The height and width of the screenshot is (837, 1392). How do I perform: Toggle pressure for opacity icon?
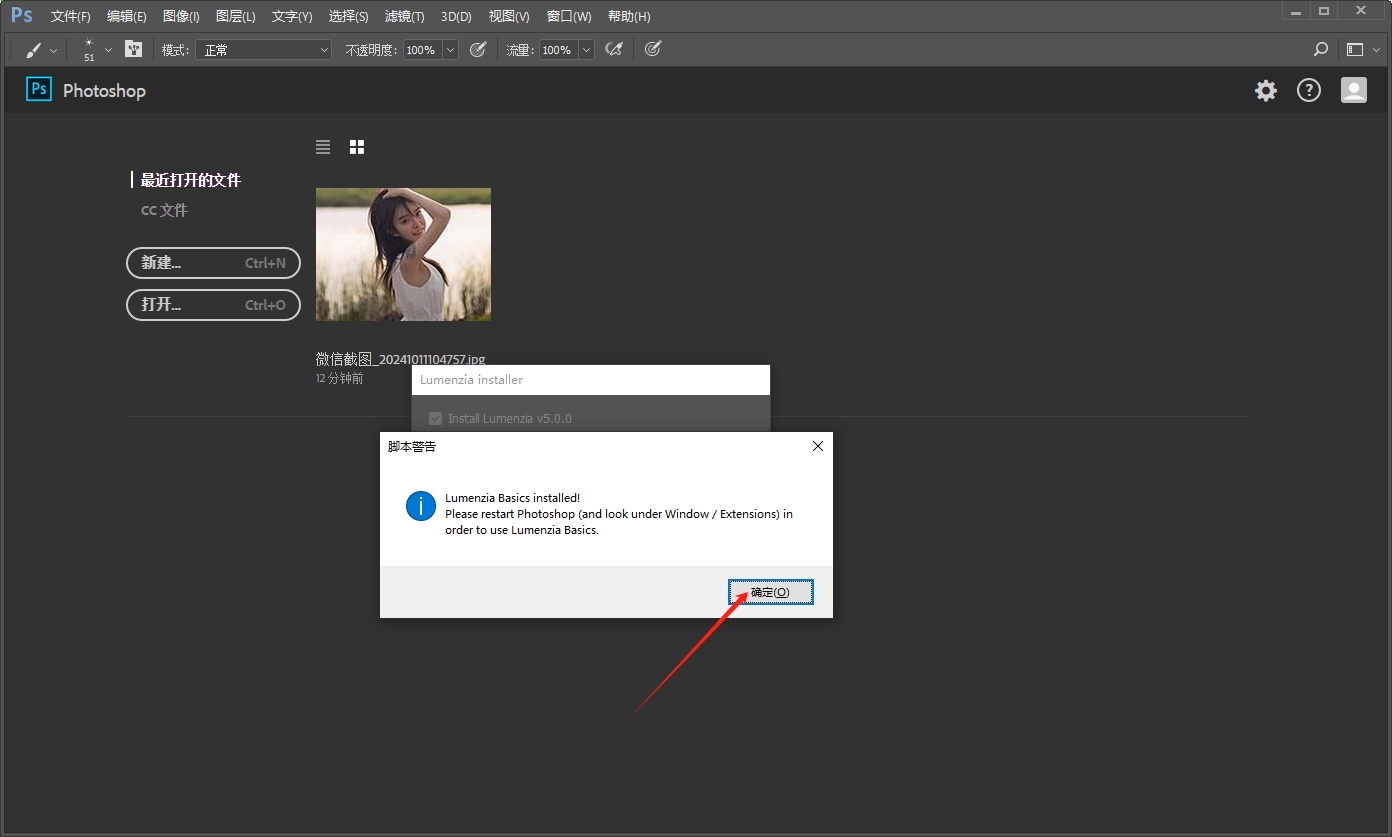(x=478, y=49)
